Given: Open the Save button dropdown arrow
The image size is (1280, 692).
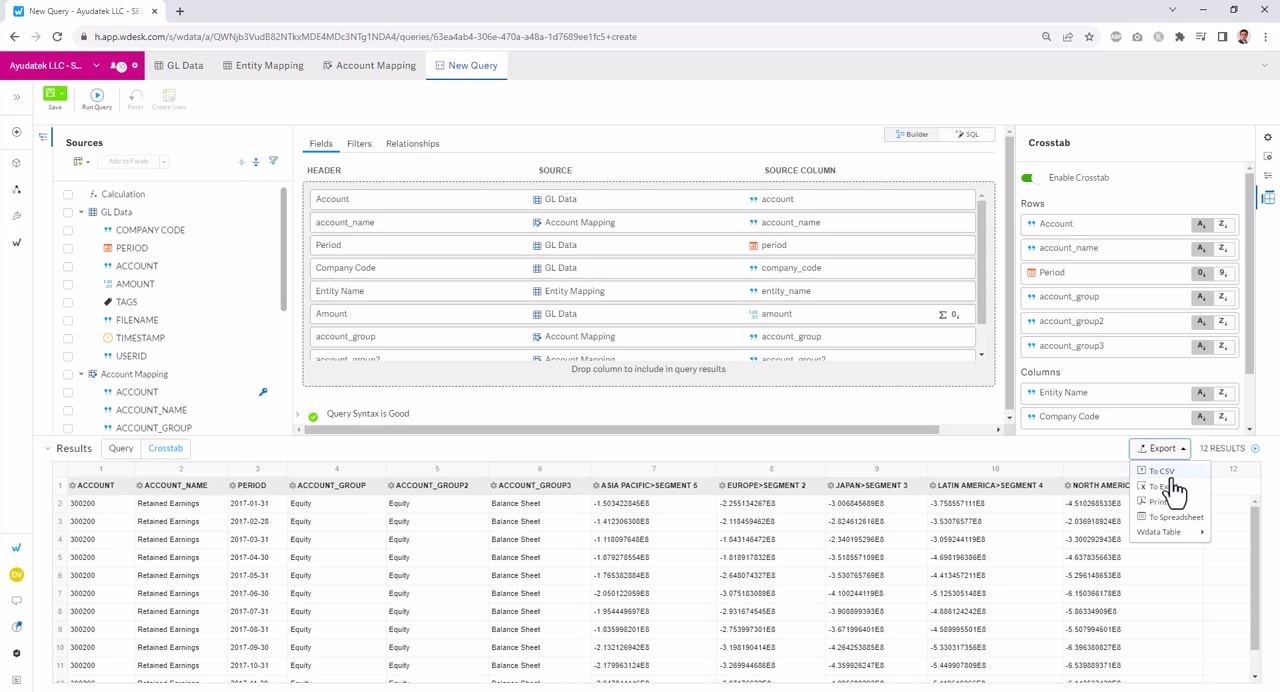Looking at the screenshot, I should [62, 94].
